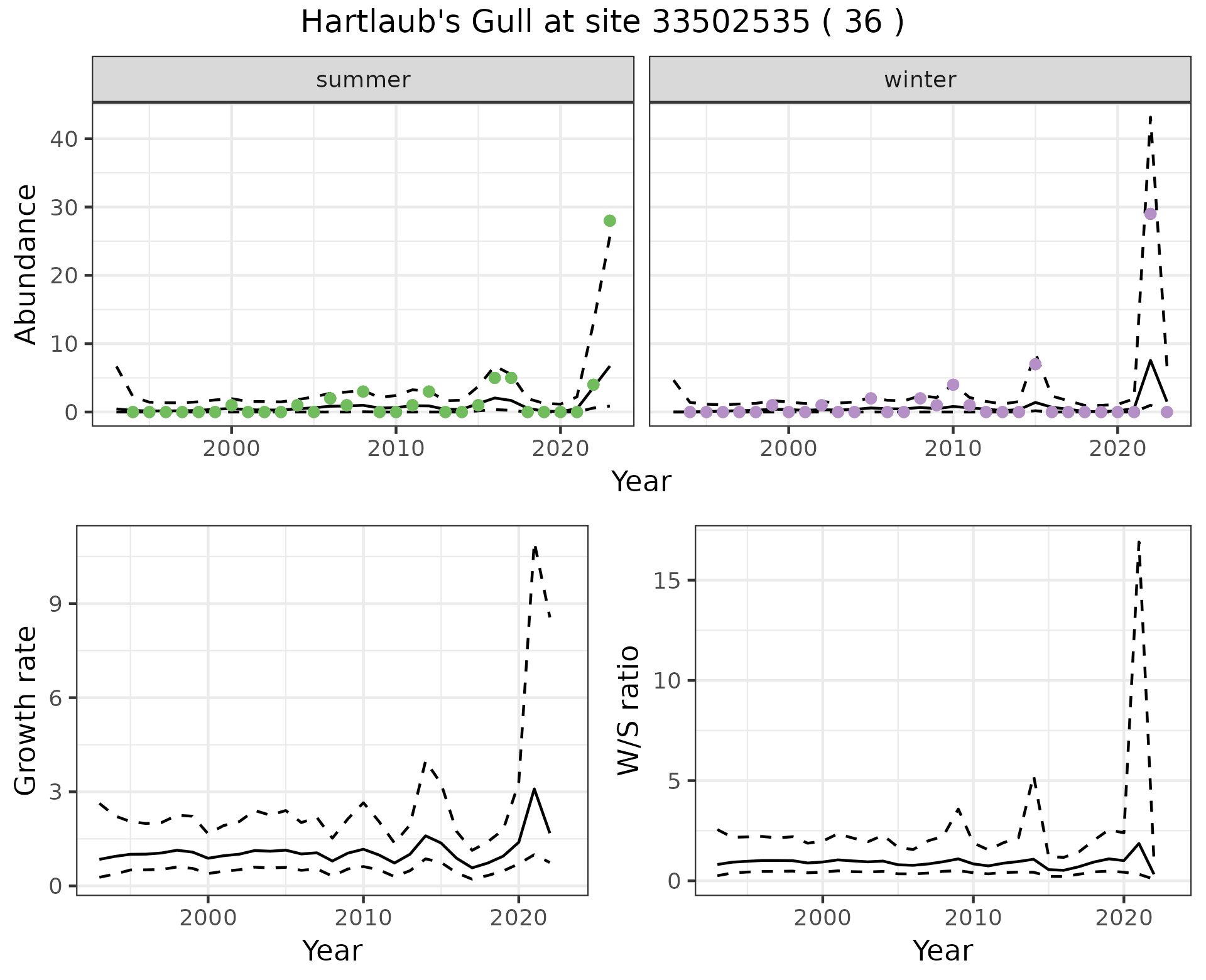Click the 40 tick label on Abundance axis
Viewport: 1206px width, 980px height.
(x=63, y=138)
